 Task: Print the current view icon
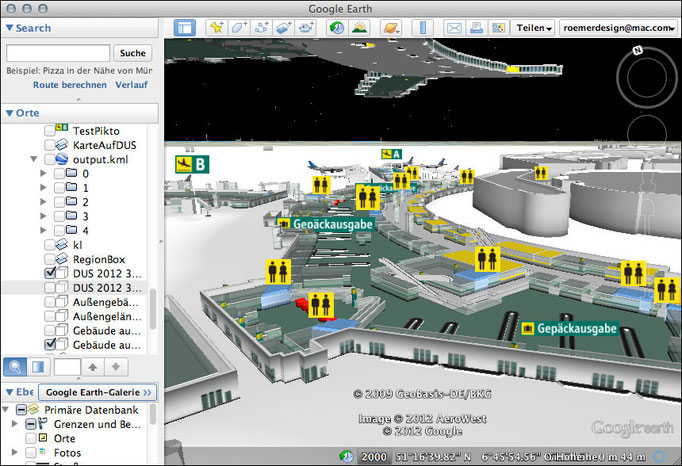click(x=476, y=28)
